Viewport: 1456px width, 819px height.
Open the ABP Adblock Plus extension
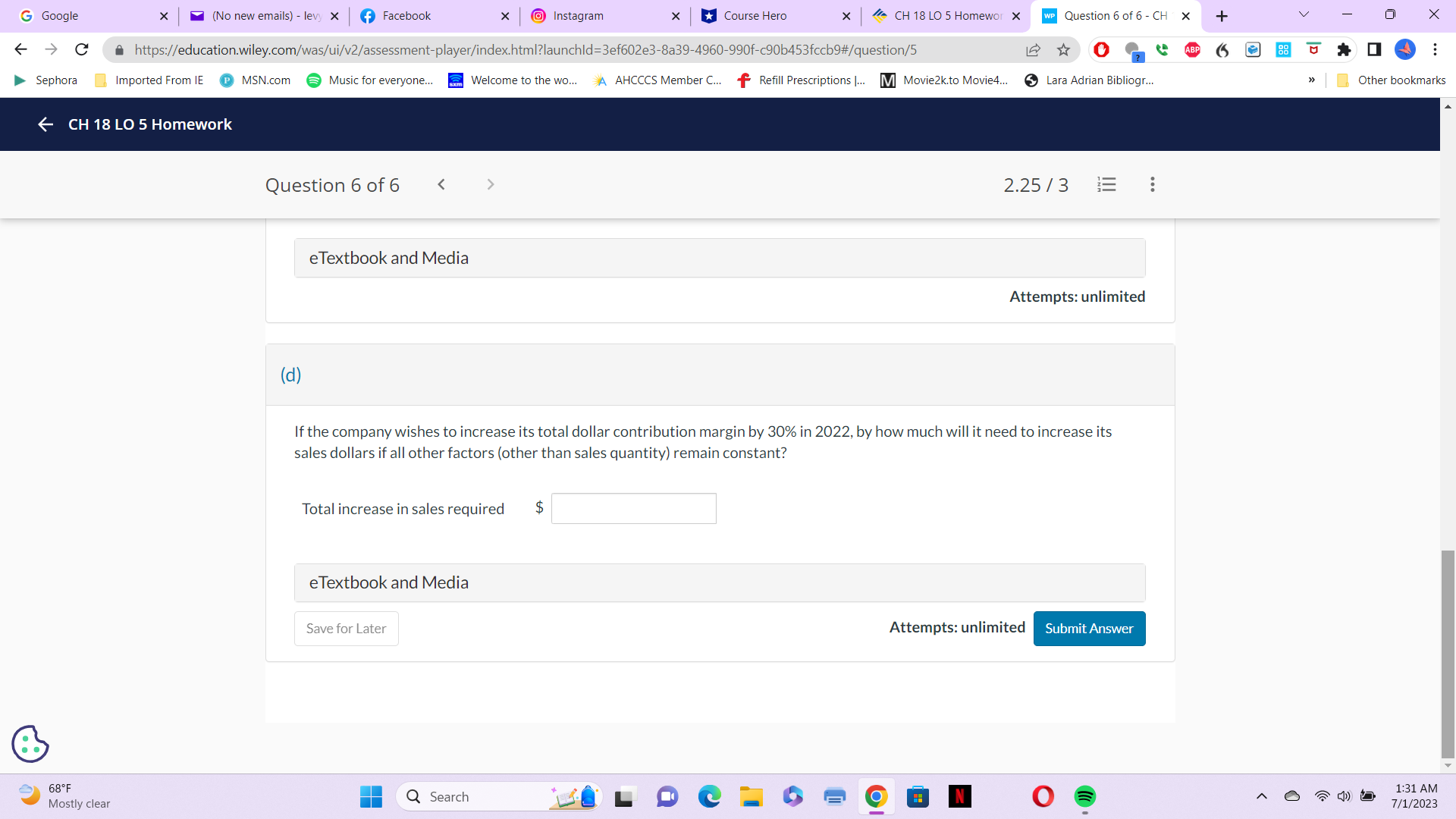pos(1191,50)
